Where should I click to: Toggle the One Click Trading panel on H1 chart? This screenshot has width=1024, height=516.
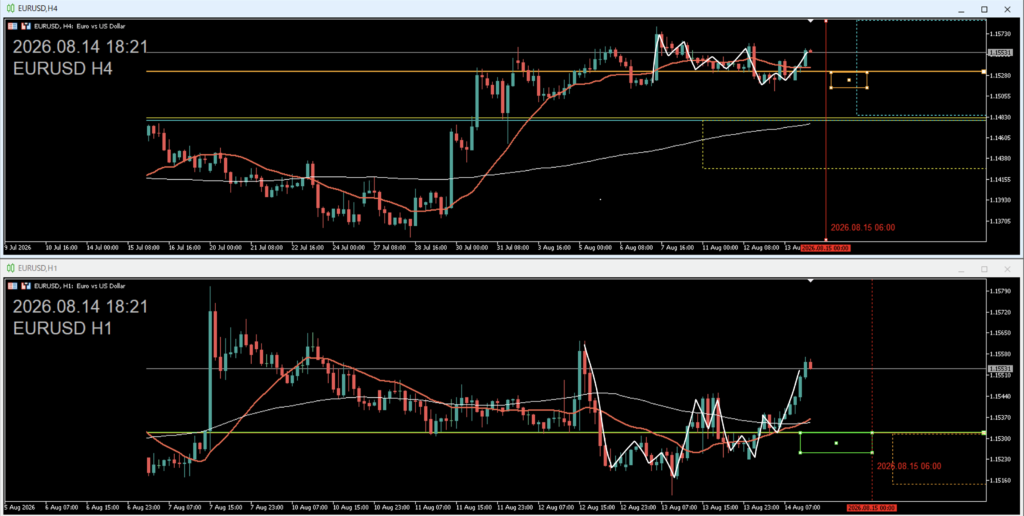coord(12,285)
